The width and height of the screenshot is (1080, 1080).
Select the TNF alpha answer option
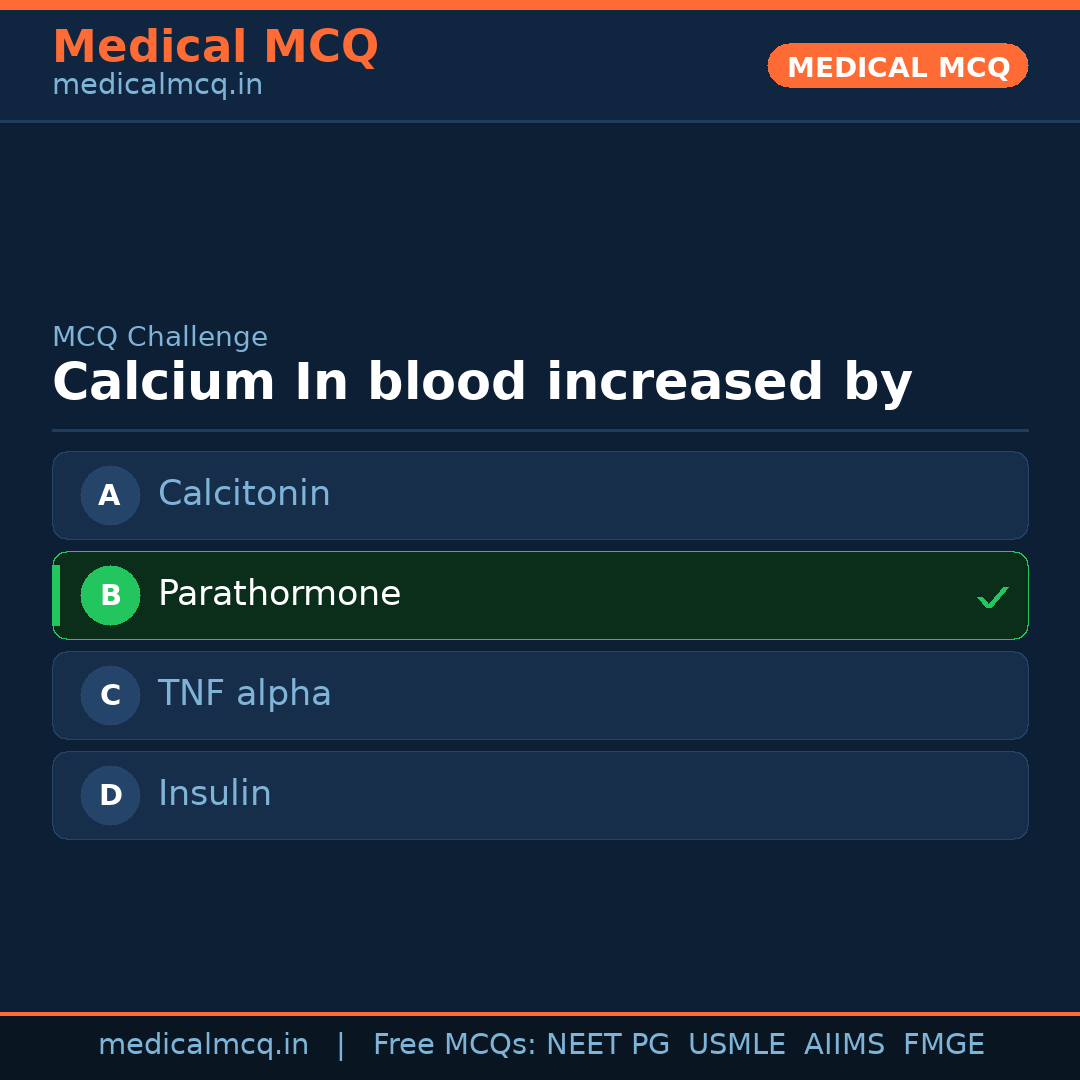pyautogui.click(x=540, y=695)
